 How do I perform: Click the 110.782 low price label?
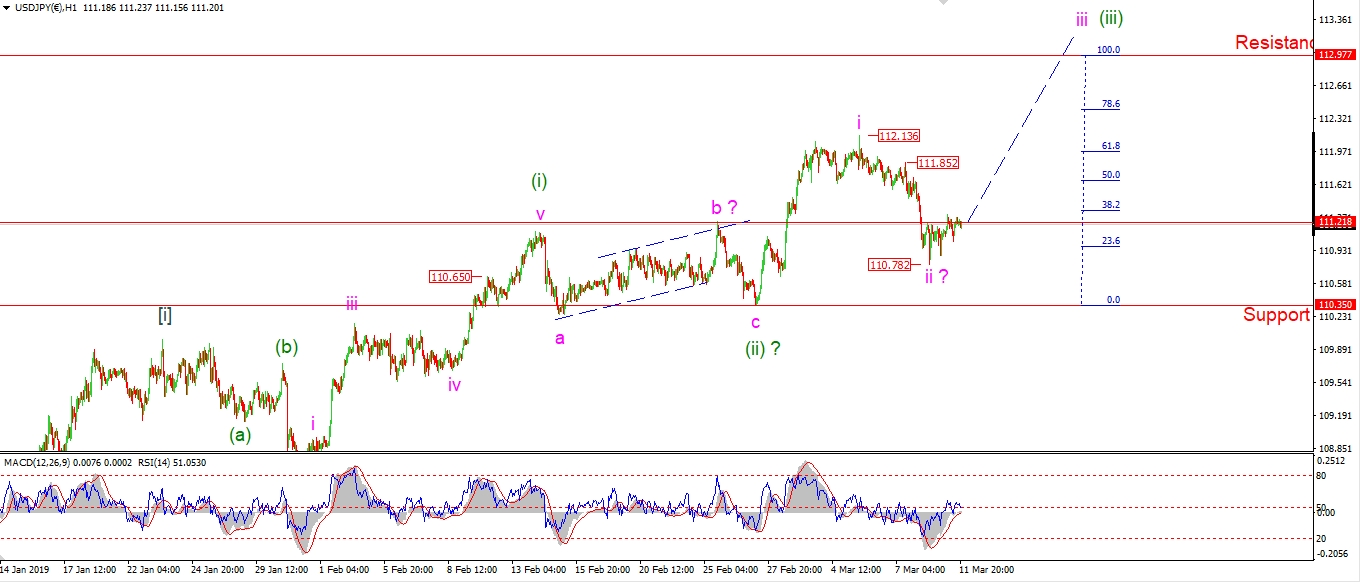coord(892,265)
